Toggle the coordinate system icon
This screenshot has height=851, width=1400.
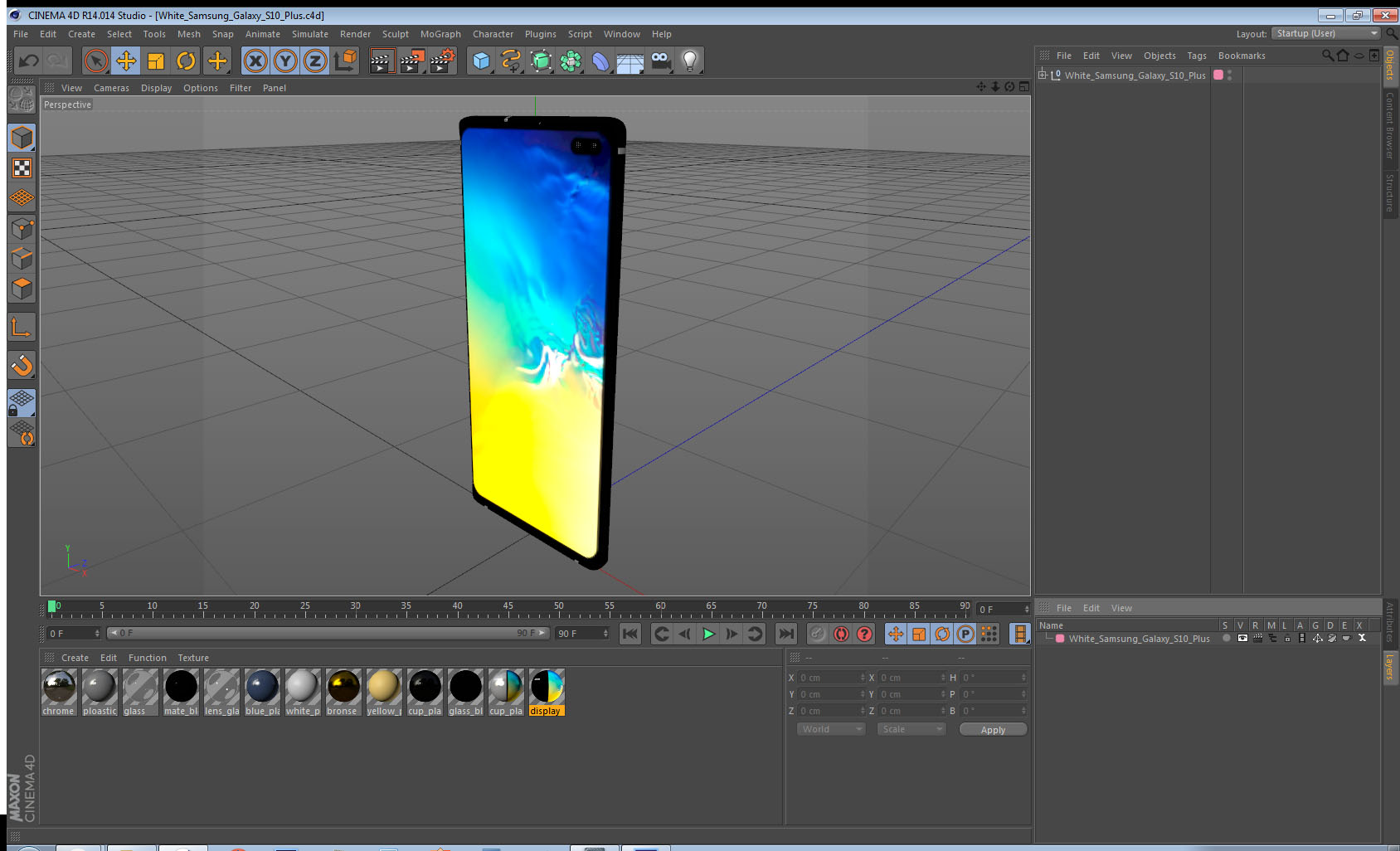345,61
